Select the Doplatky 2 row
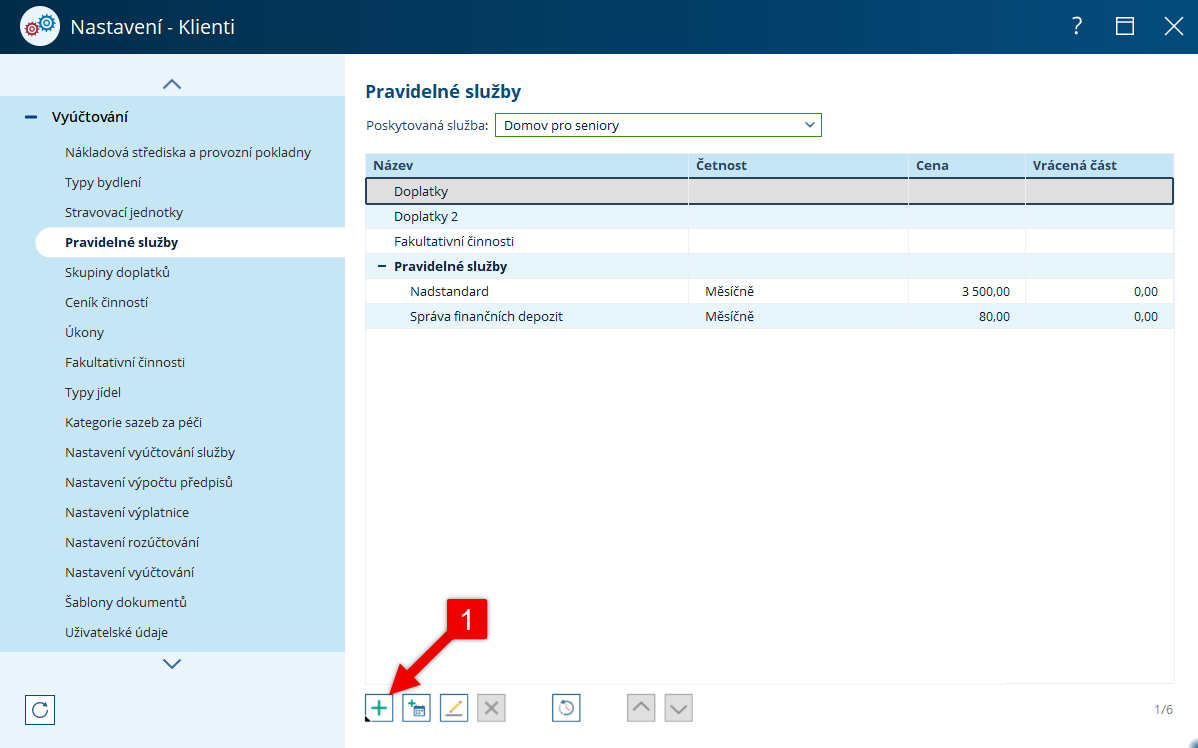Image resolution: width=1198 pixels, height=748 pixels. click(x=769, y=217)
